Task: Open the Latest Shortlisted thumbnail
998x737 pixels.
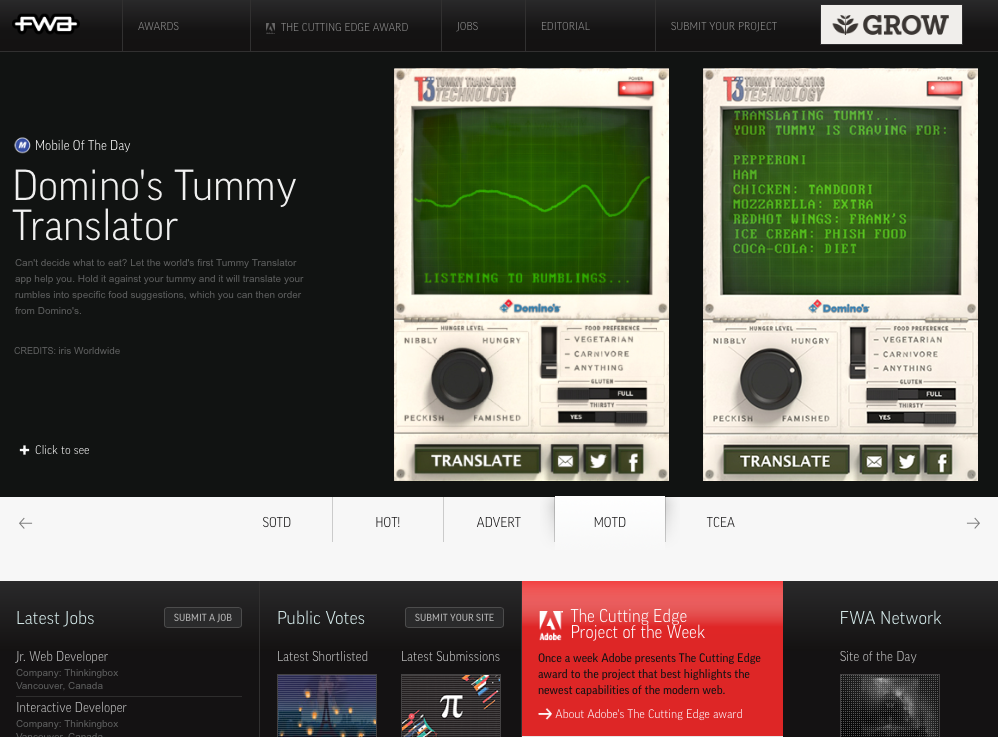Action: (x=327, y=705)
